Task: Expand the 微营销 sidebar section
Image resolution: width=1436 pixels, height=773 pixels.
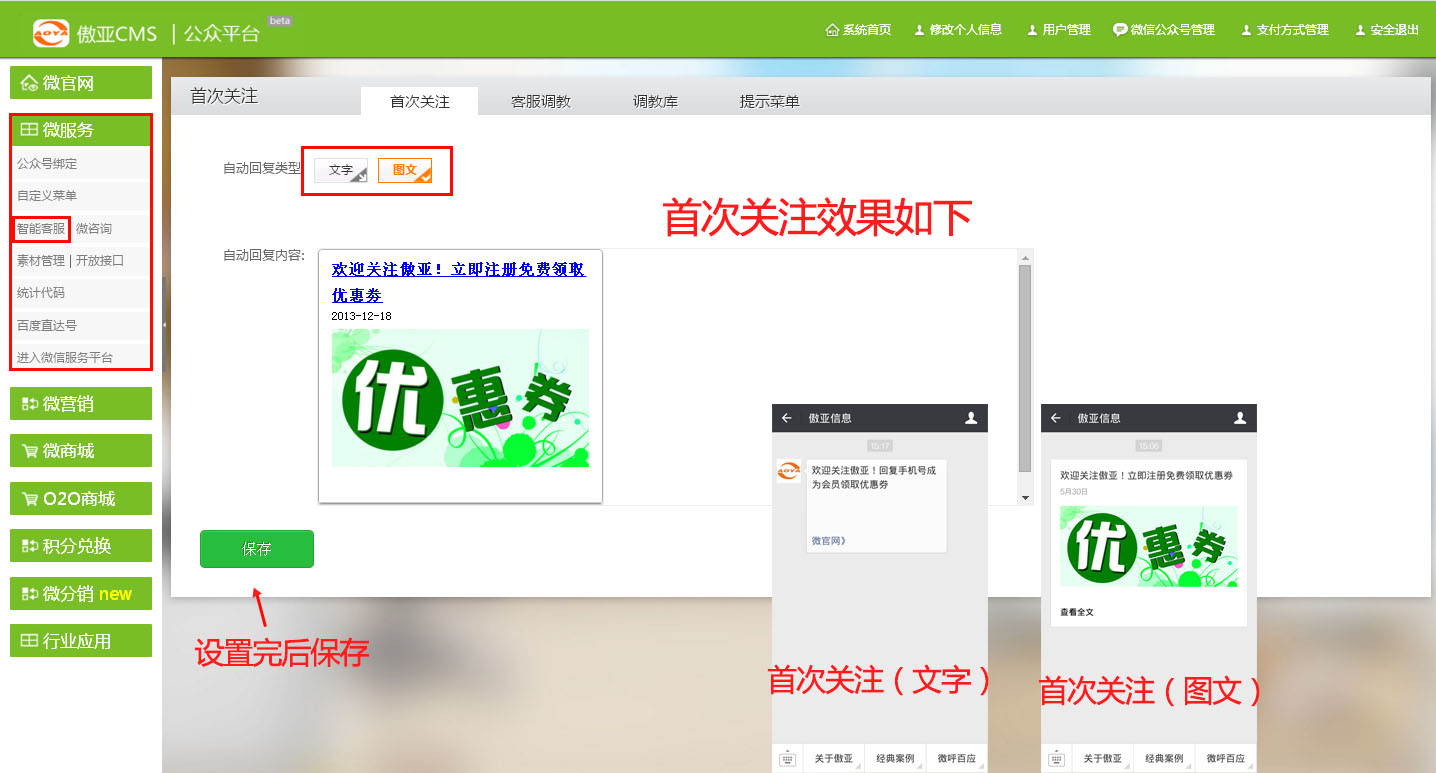Action: [x=81, y=404]
